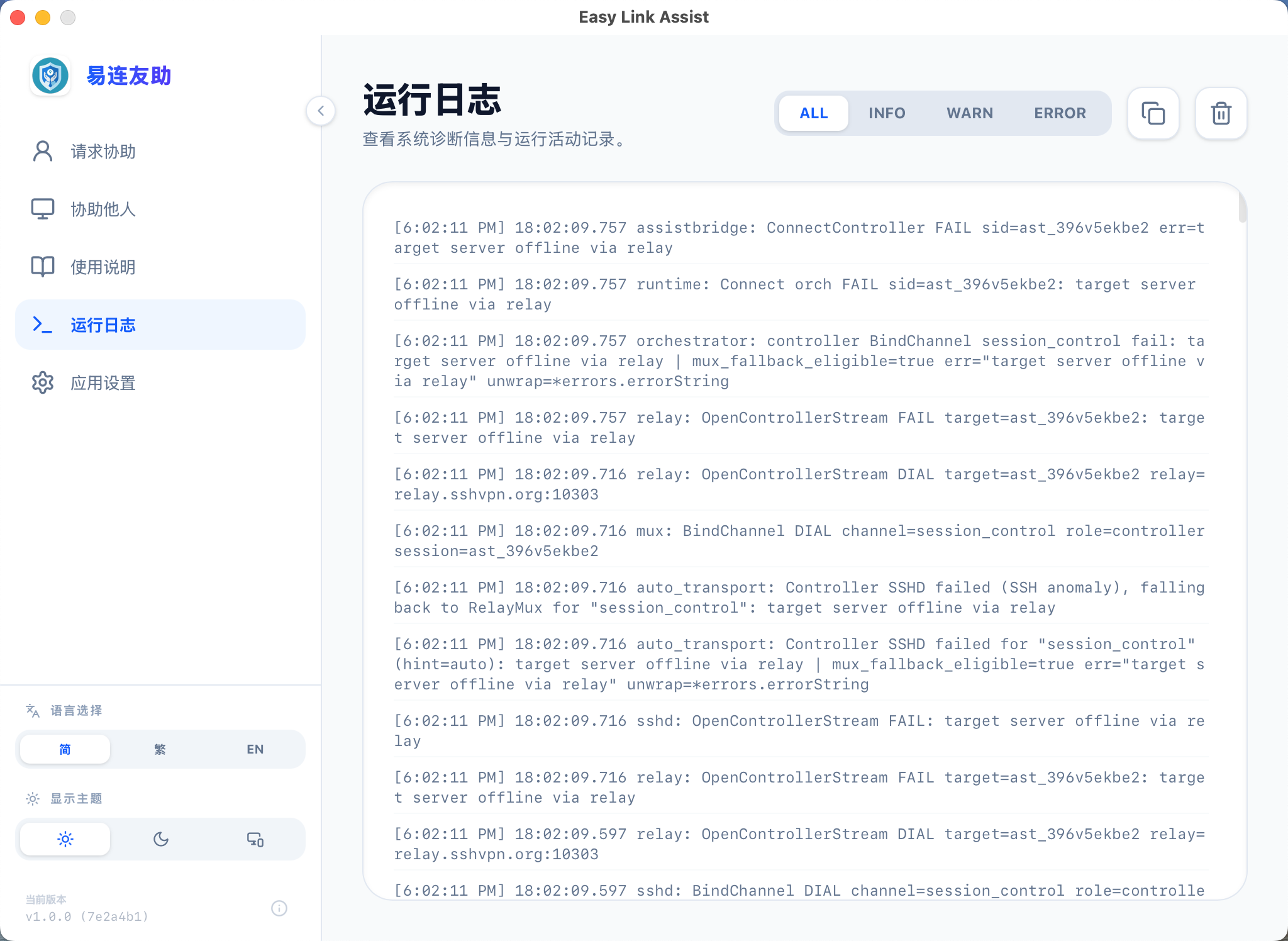Select 简 simplified Chinese language
The height and width of the screenshot is (941, 1288).
click(x=65, y=749)
